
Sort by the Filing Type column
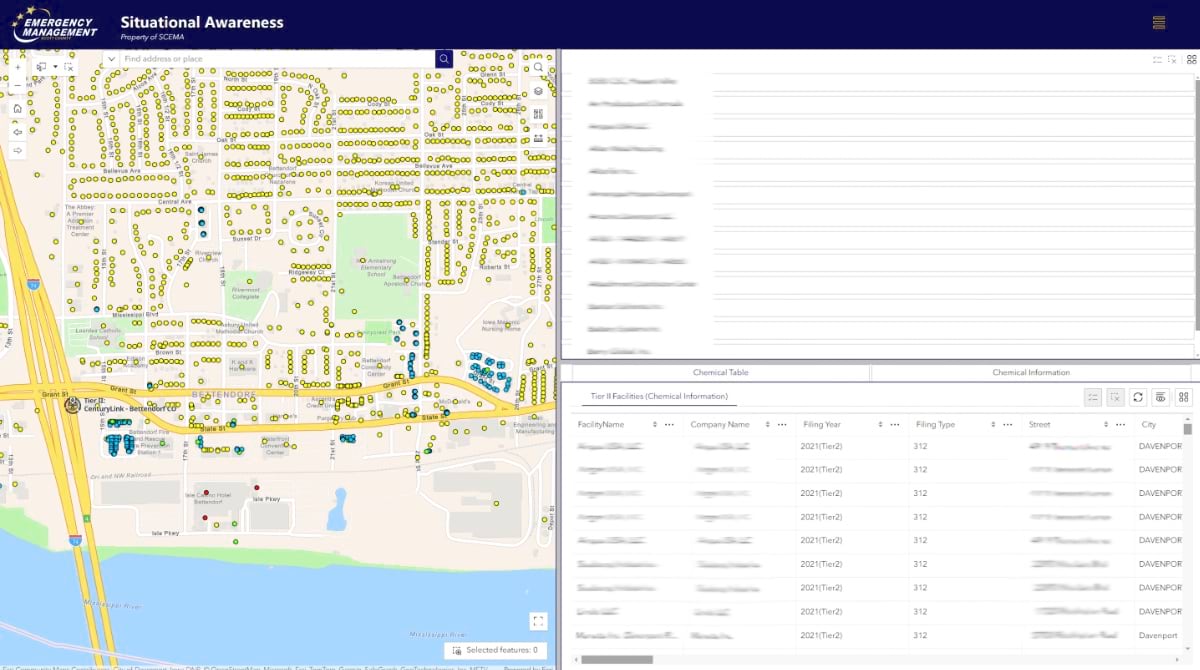(994, 424)
